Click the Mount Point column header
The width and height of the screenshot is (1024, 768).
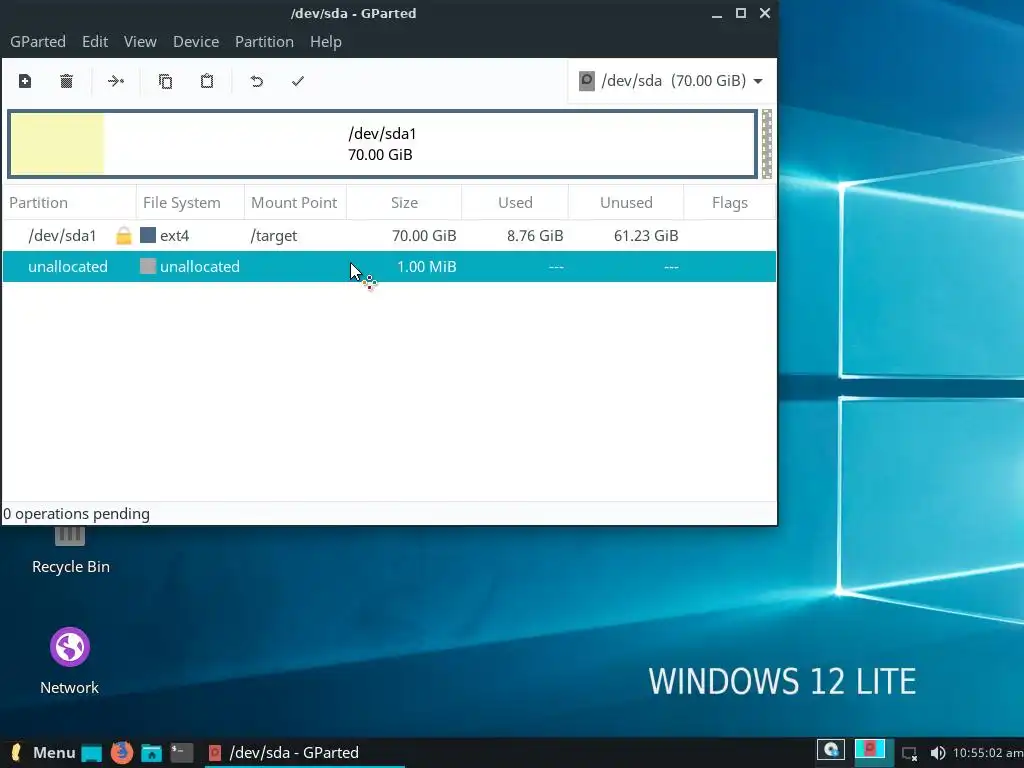[295, 202]
